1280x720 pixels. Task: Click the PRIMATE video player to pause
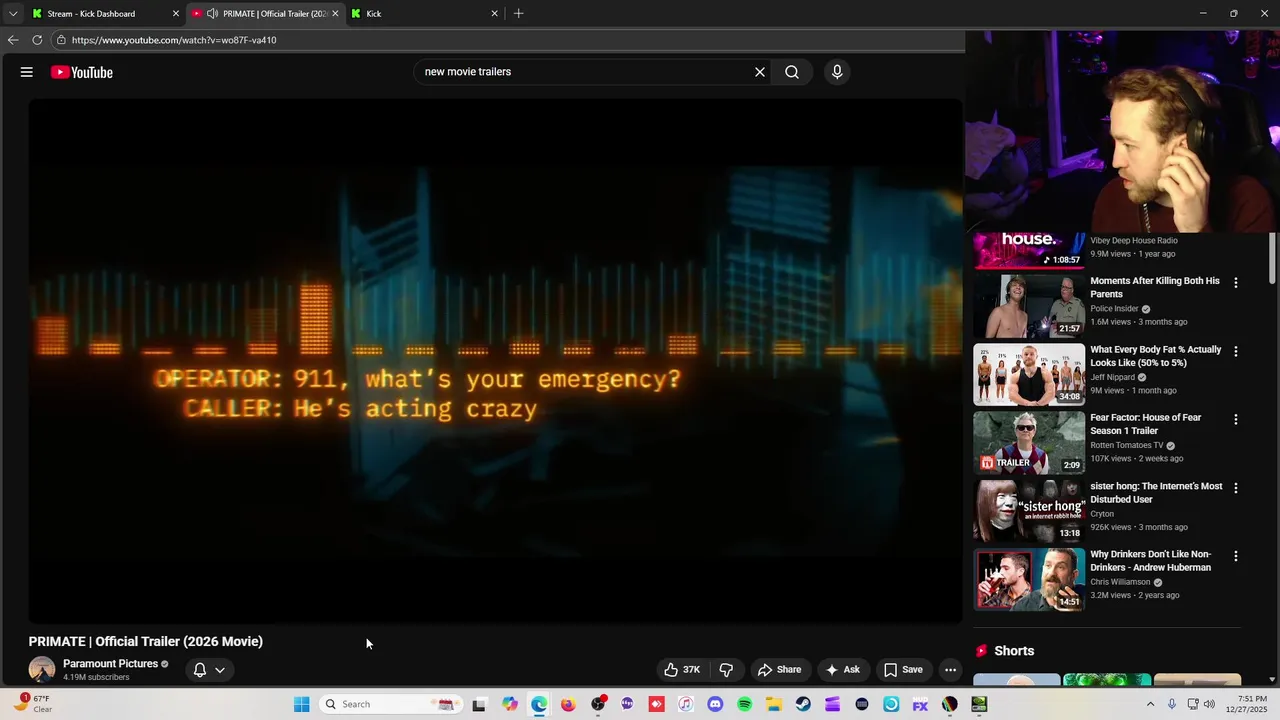(495, 360)
